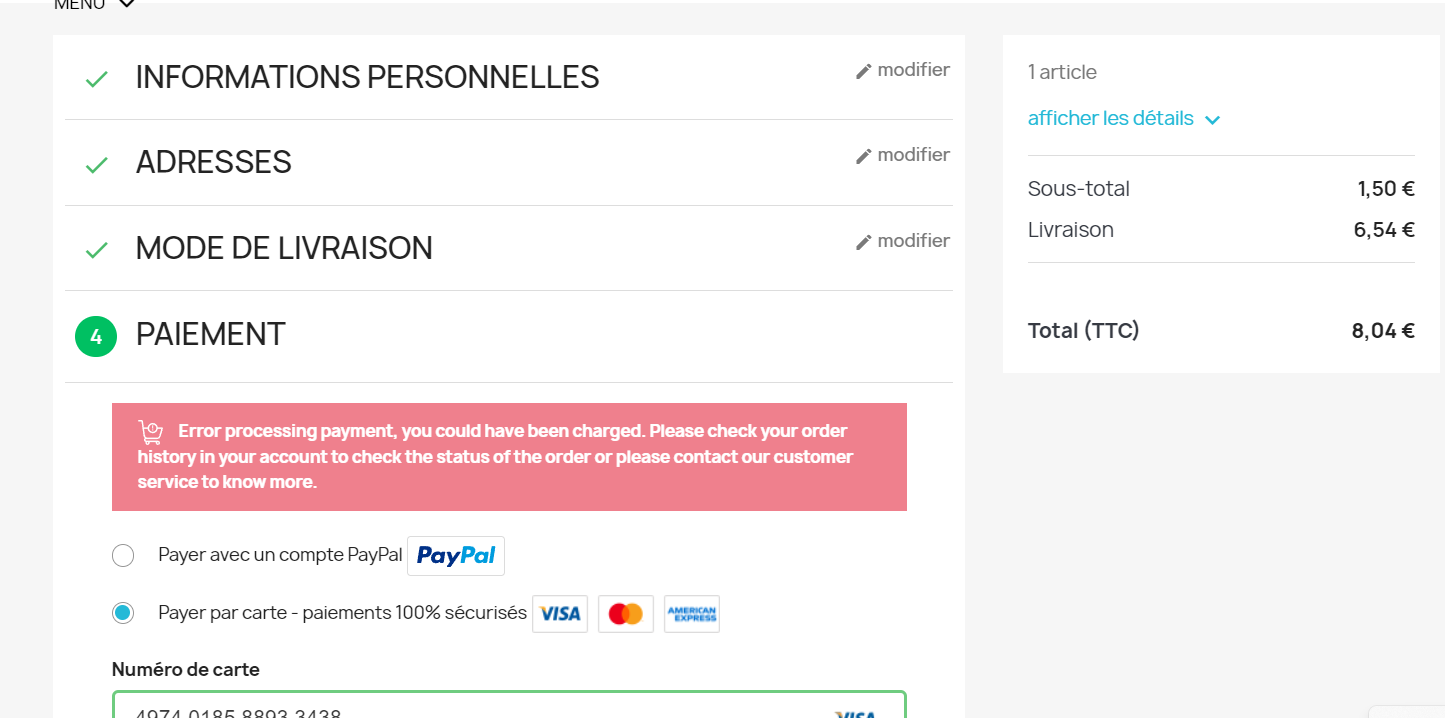The width and height of the screenshot is (1445, 718).
Task: Click the Visa card logo
Action: coord(560,614)
